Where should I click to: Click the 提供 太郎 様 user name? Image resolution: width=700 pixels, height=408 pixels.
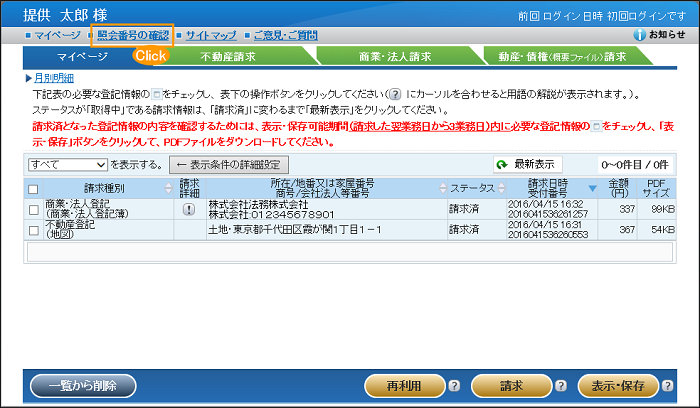pos(65,15)
